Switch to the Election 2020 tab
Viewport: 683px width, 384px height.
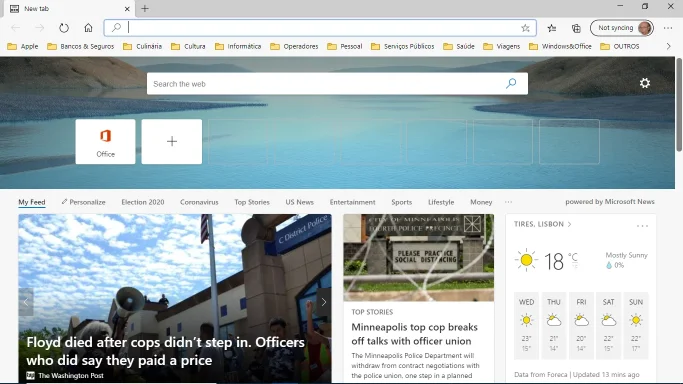click(143, 202)
